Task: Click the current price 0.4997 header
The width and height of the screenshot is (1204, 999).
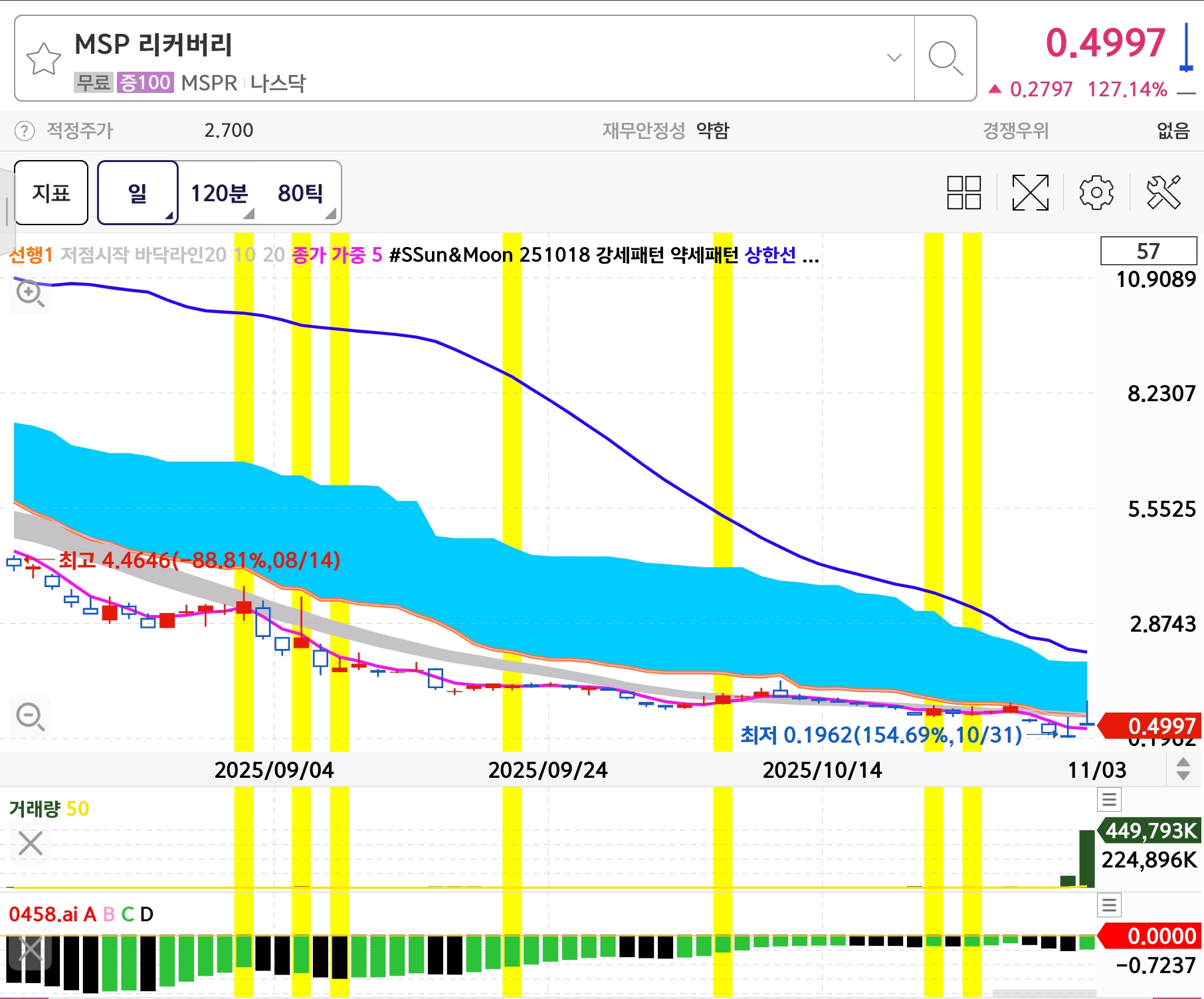Action: pos(1106,43)
